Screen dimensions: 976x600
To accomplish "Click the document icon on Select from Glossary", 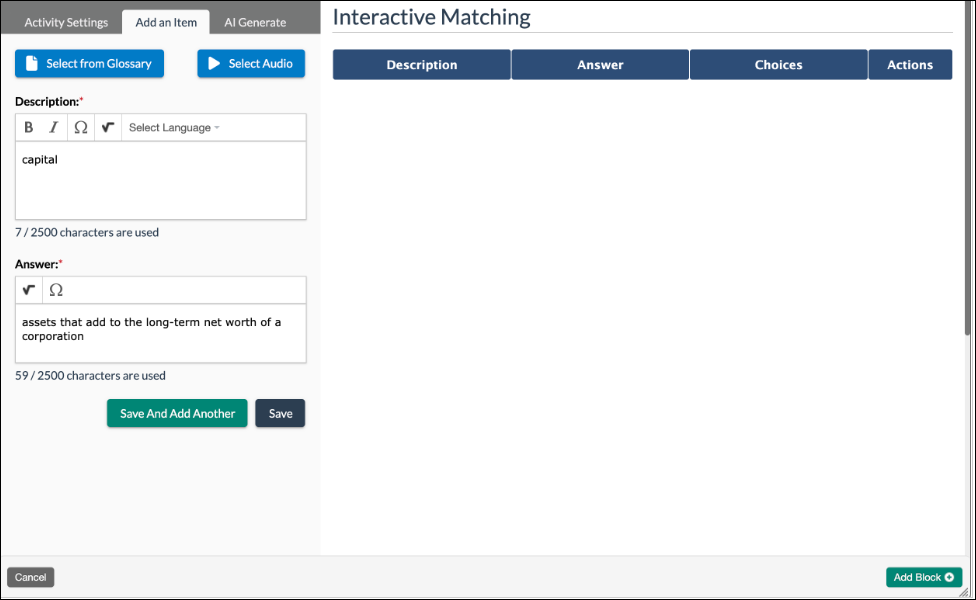I will click(x=29, y=63).
